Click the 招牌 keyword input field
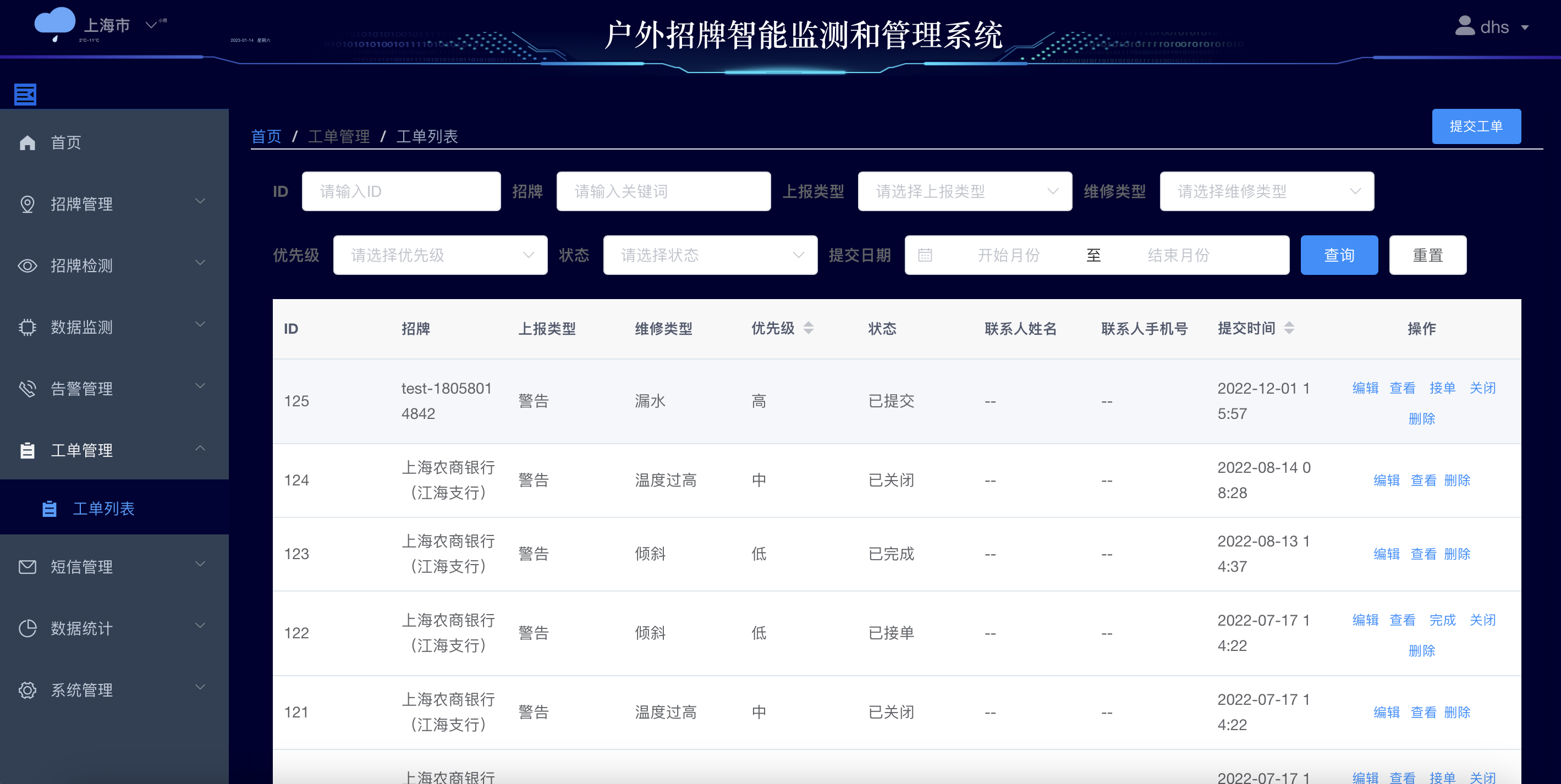 (x=663, y=191)
